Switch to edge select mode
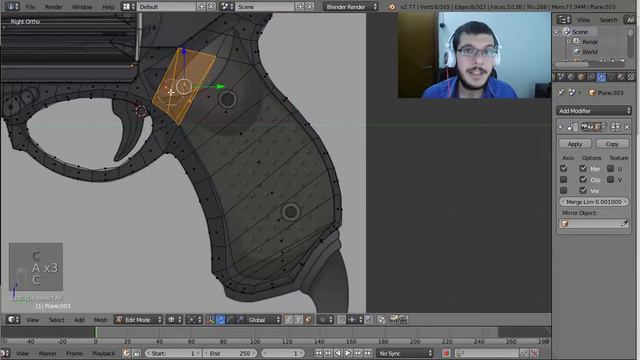Image resolution: width=640 pixels, height=360 pixels. click(x=299, y=320)
